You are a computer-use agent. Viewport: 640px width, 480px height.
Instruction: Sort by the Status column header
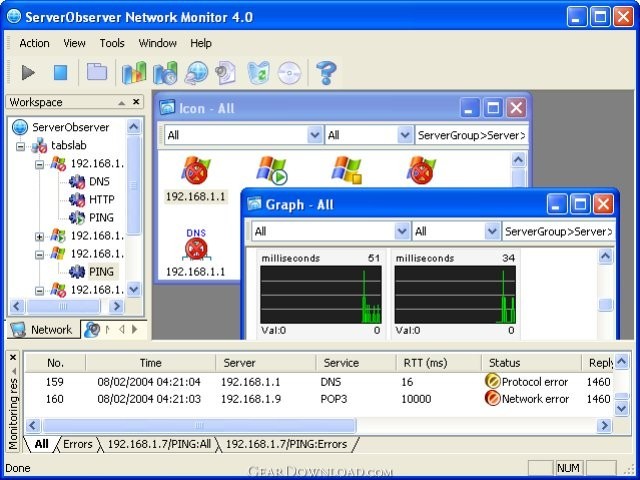point(531,363)
